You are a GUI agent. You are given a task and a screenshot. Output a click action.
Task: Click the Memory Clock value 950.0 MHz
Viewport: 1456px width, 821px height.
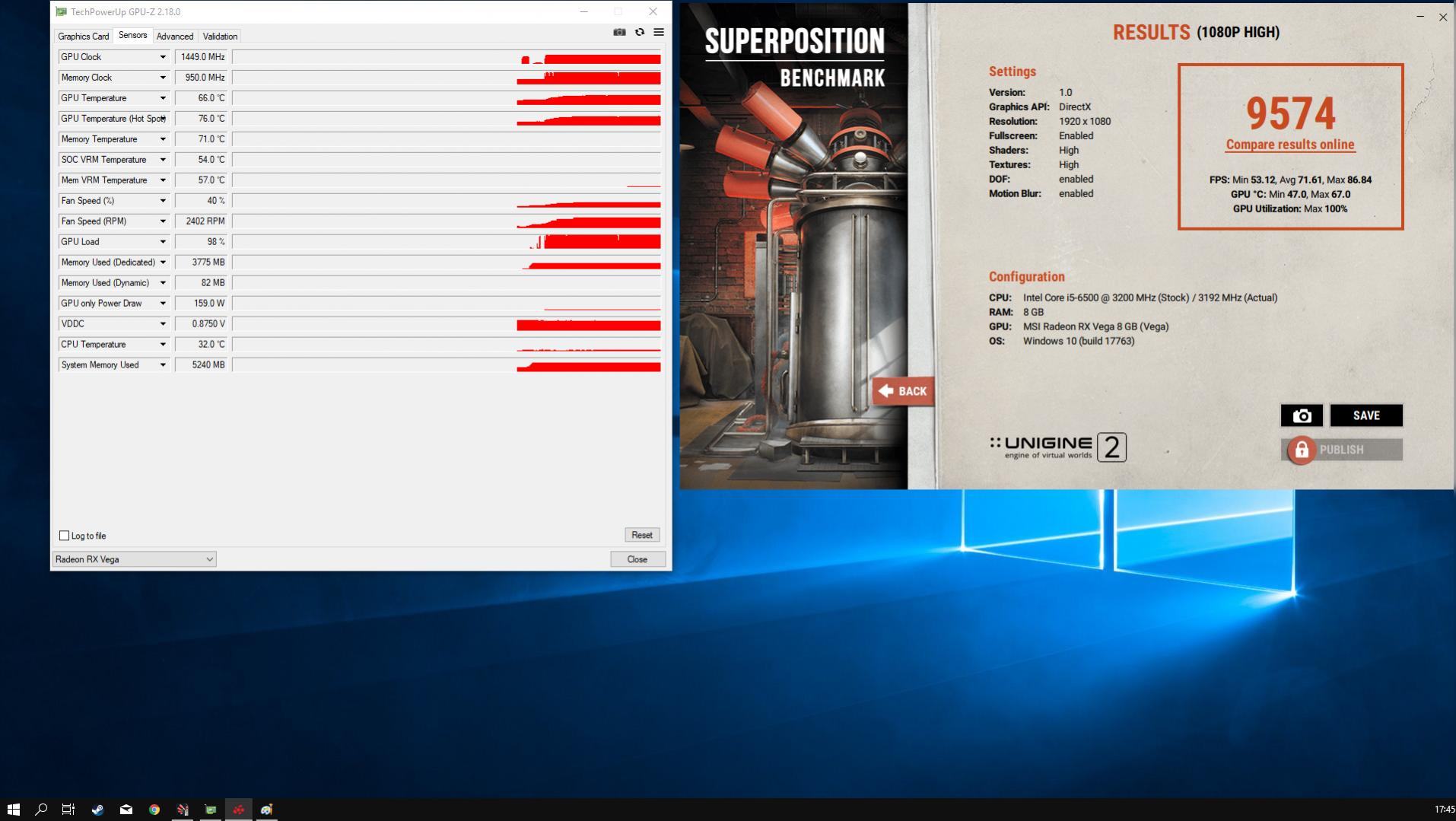pos(202,78)
